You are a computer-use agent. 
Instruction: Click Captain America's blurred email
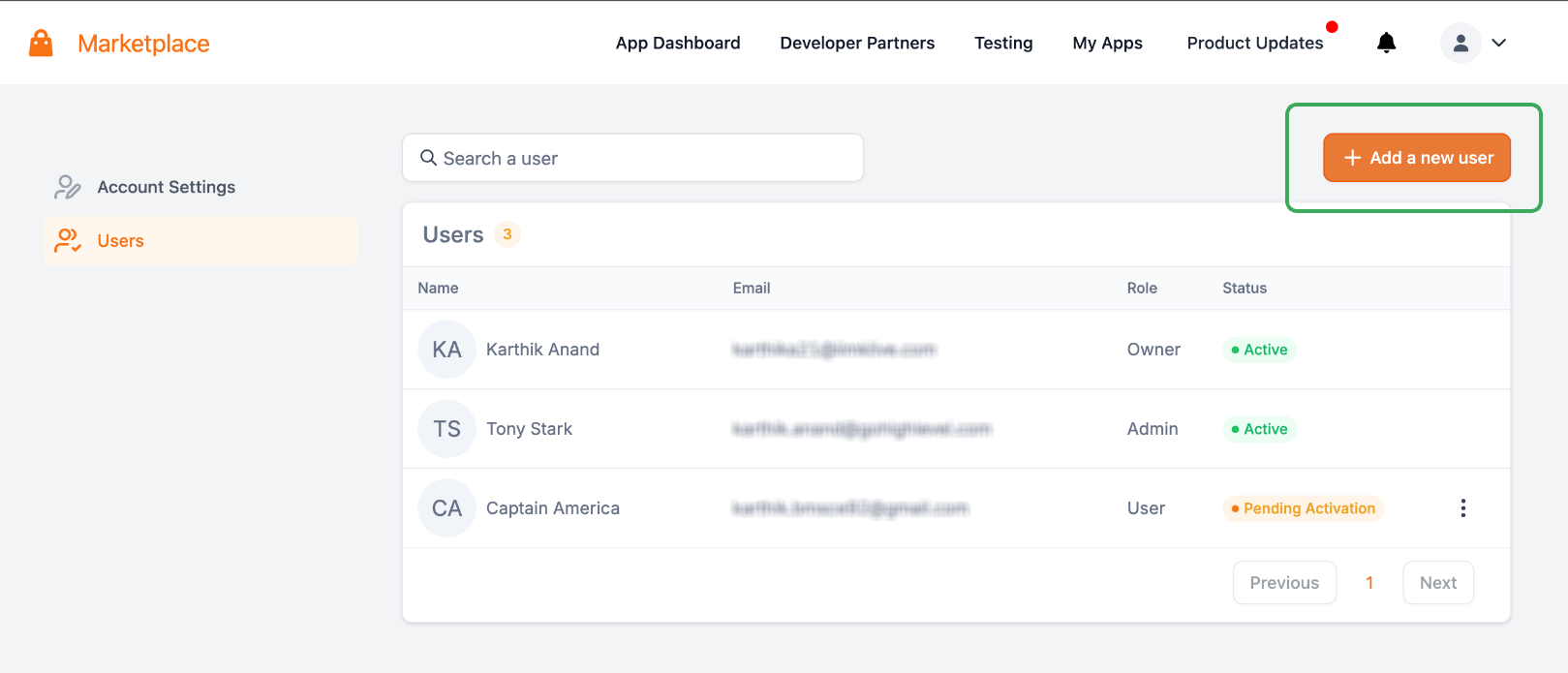(x=850, y=508)
